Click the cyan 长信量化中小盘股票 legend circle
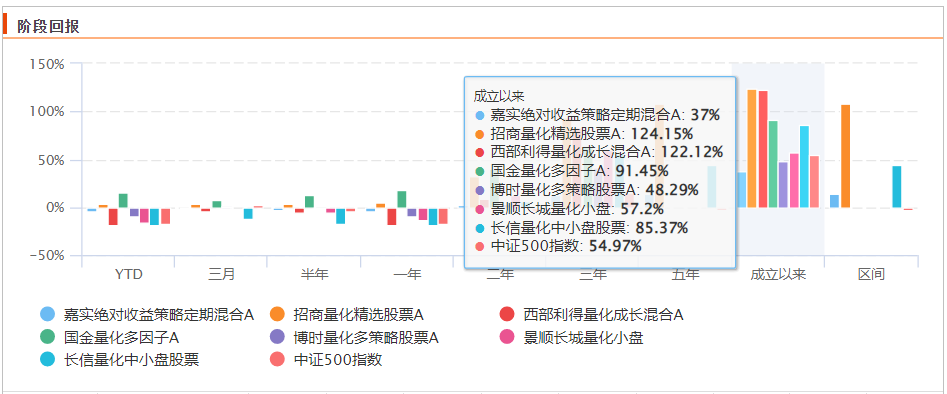 47,360
